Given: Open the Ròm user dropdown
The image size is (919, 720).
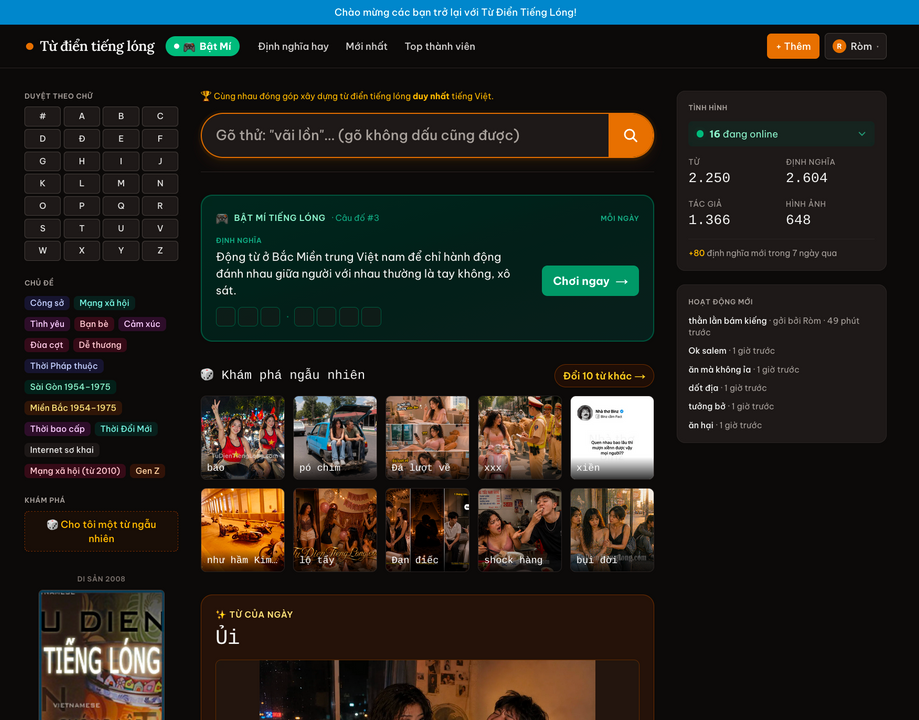Looking at the screenshot, I should pos(856,46).
